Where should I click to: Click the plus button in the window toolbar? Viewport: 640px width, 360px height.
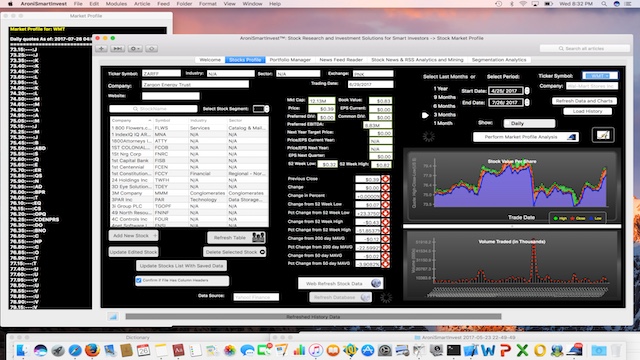[101, 49]
